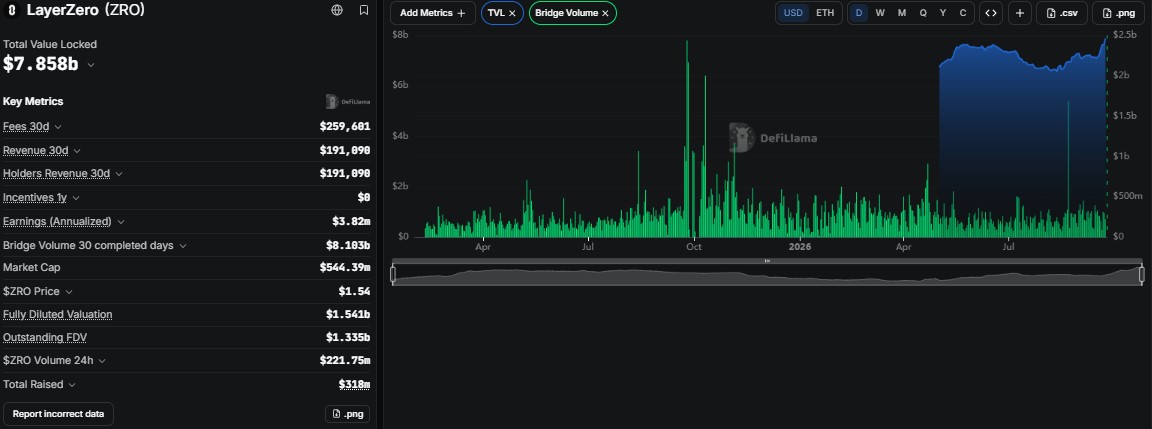This screenshot has height=429, width=1152.
Task: Open the Add Metrics menu
Action: pos(433,13)
